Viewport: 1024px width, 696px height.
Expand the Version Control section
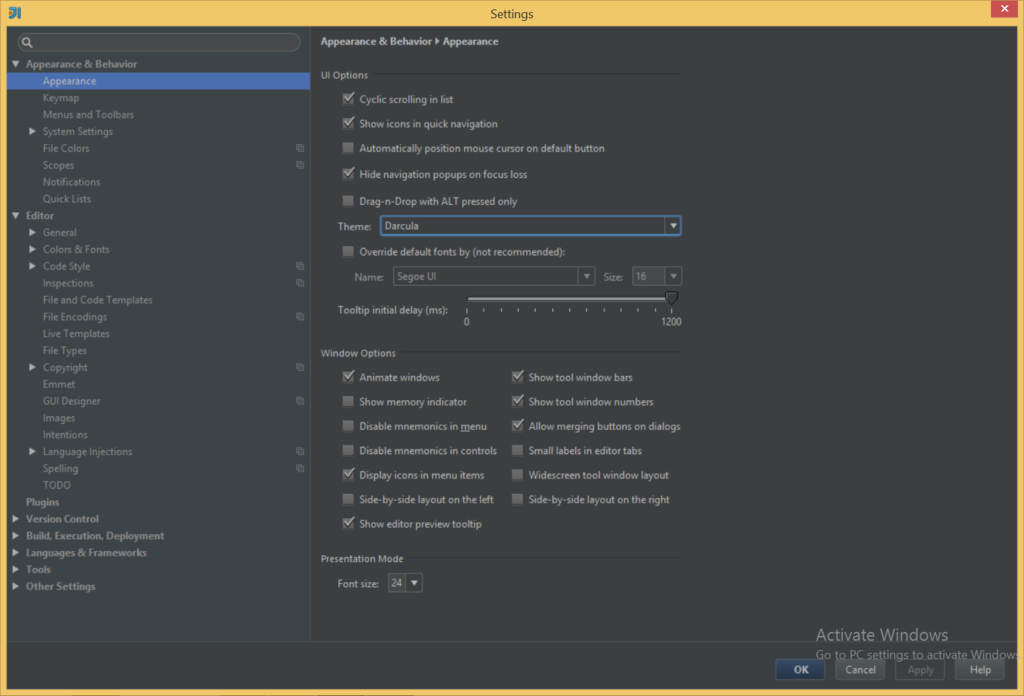(14, 518)
